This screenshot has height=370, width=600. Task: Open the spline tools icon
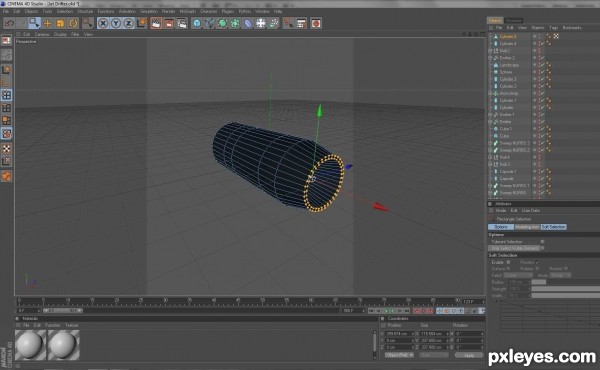pyautogui.click(x=209, y=23)
